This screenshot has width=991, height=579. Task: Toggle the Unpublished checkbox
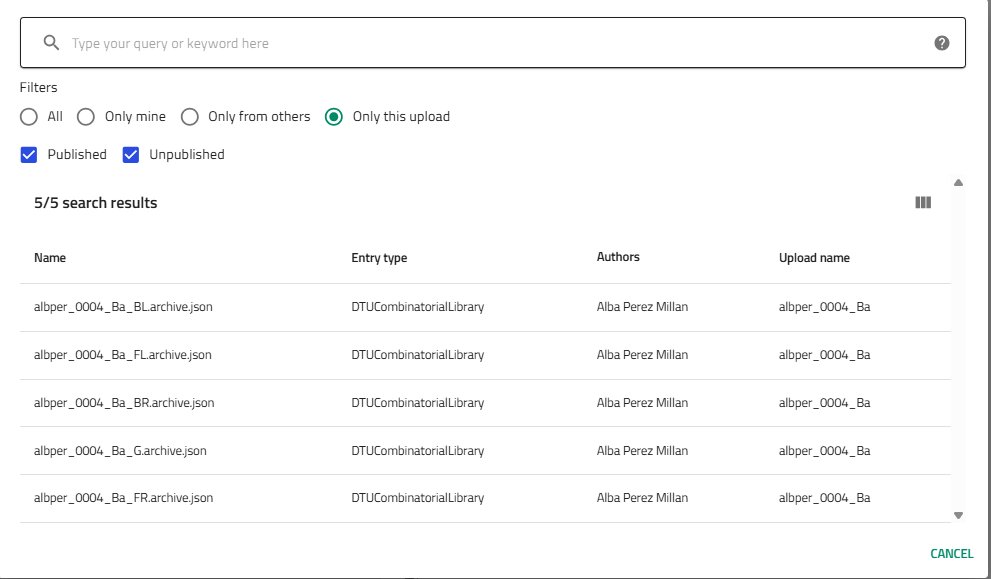pos(131,155)
